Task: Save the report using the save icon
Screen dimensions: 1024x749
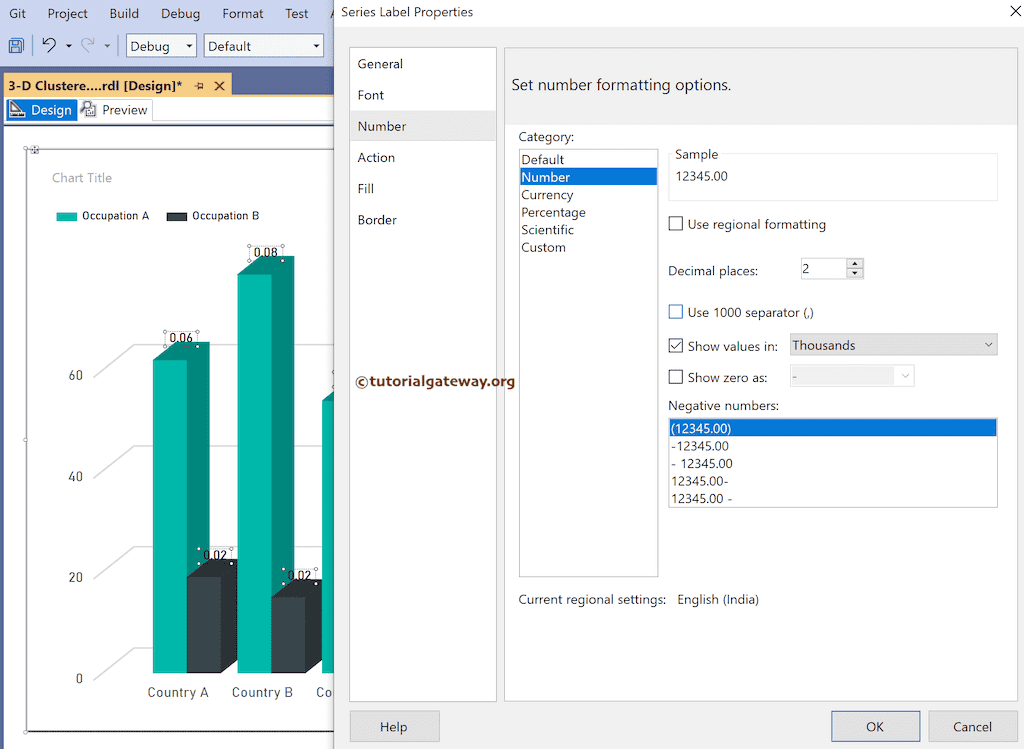Action: [16, 45]
